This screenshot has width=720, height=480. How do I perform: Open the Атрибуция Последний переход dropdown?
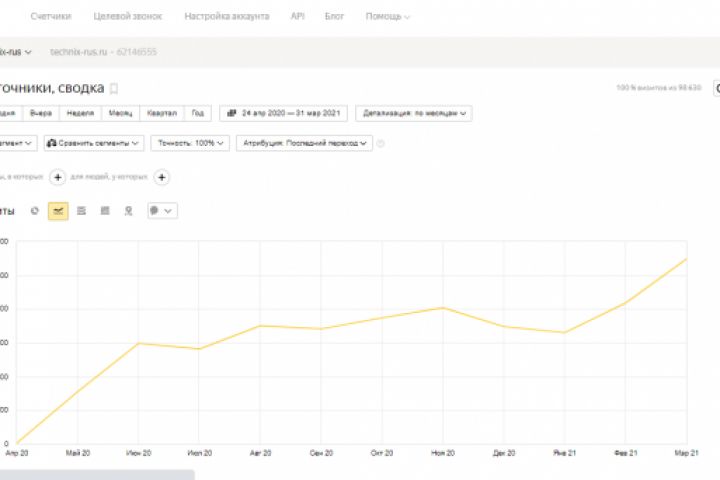304,143
